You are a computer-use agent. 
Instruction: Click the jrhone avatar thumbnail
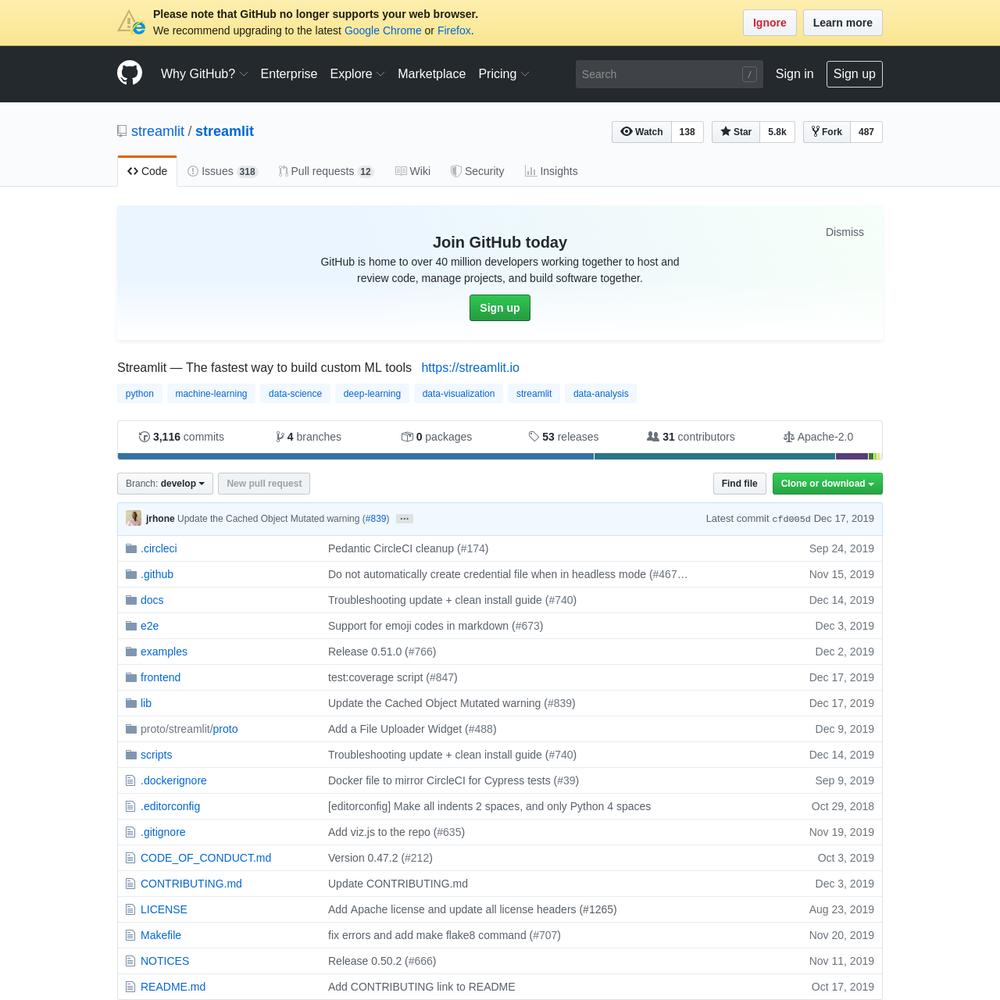click(x=133, y=518)
